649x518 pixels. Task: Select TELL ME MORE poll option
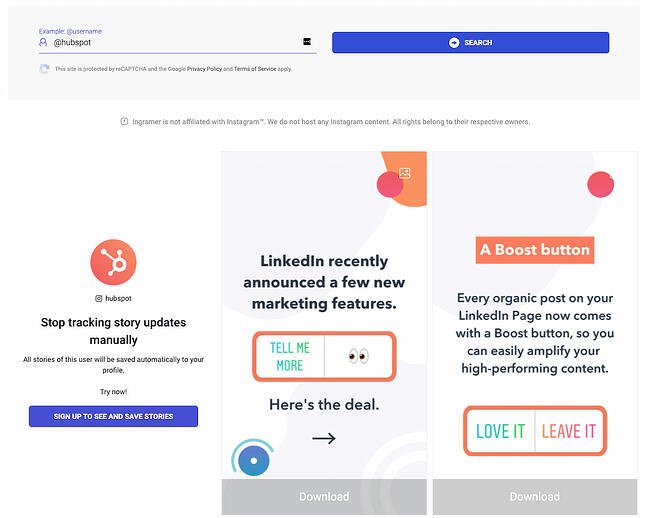[290, 356]
